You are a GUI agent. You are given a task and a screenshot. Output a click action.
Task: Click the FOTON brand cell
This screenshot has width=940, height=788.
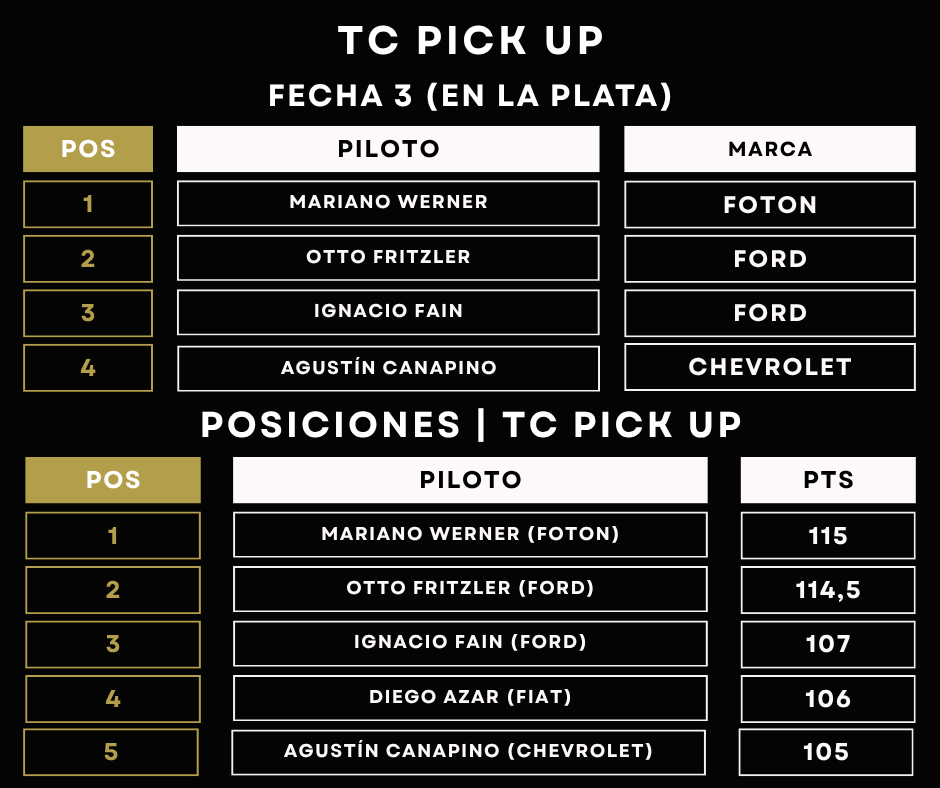[x=769, y=205]
